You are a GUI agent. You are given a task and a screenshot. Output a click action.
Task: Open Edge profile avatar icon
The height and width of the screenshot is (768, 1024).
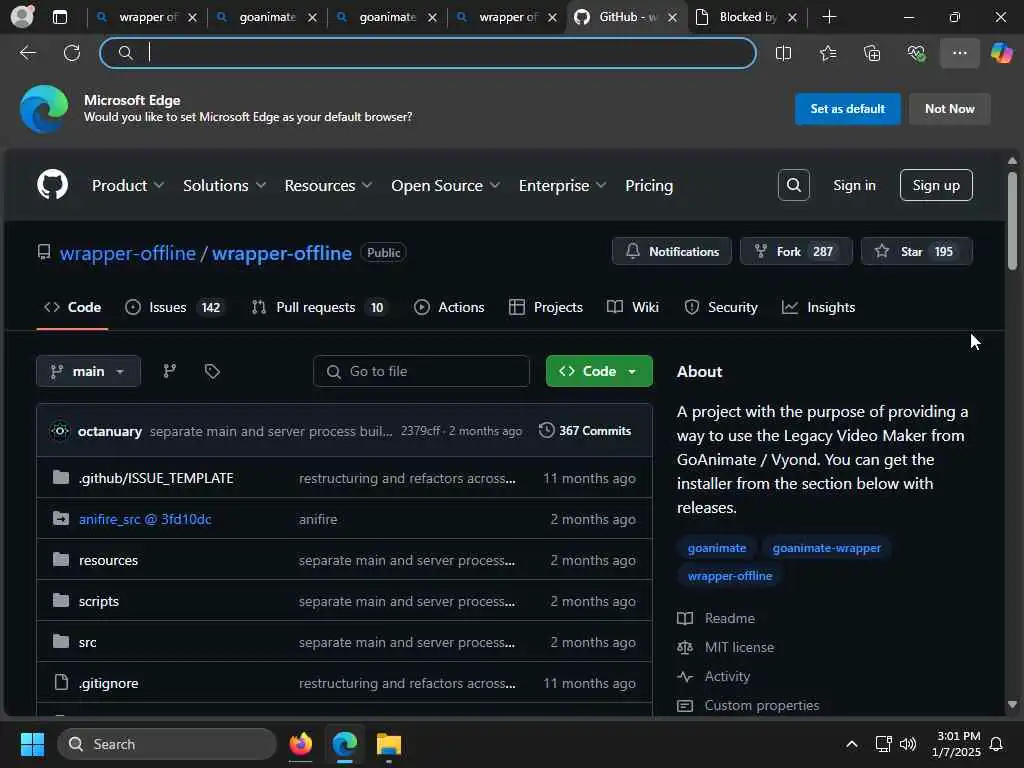point(22,17)
